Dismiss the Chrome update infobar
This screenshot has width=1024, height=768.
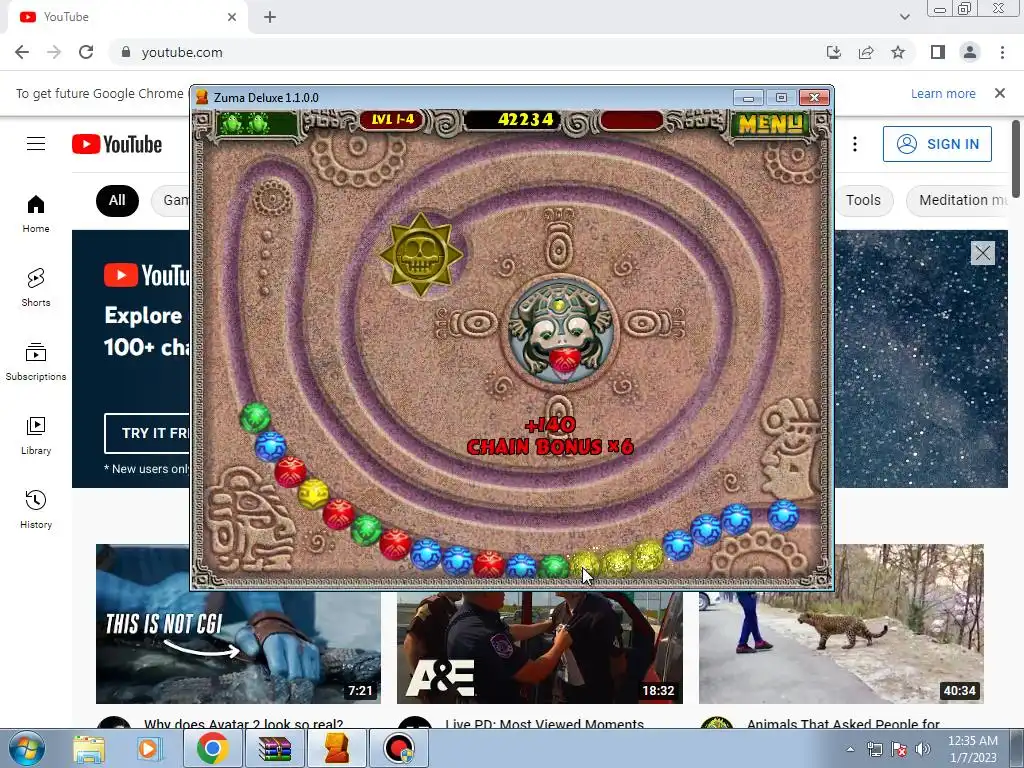[1000, 93]
